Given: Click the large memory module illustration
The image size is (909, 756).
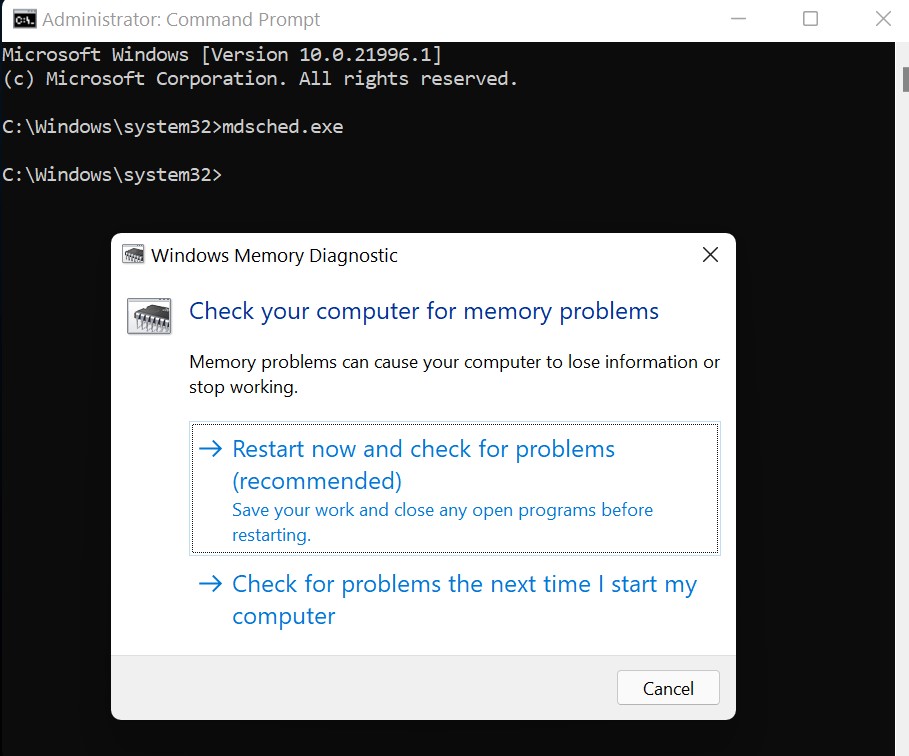Looking at the screenshot, I should [148, 315].
